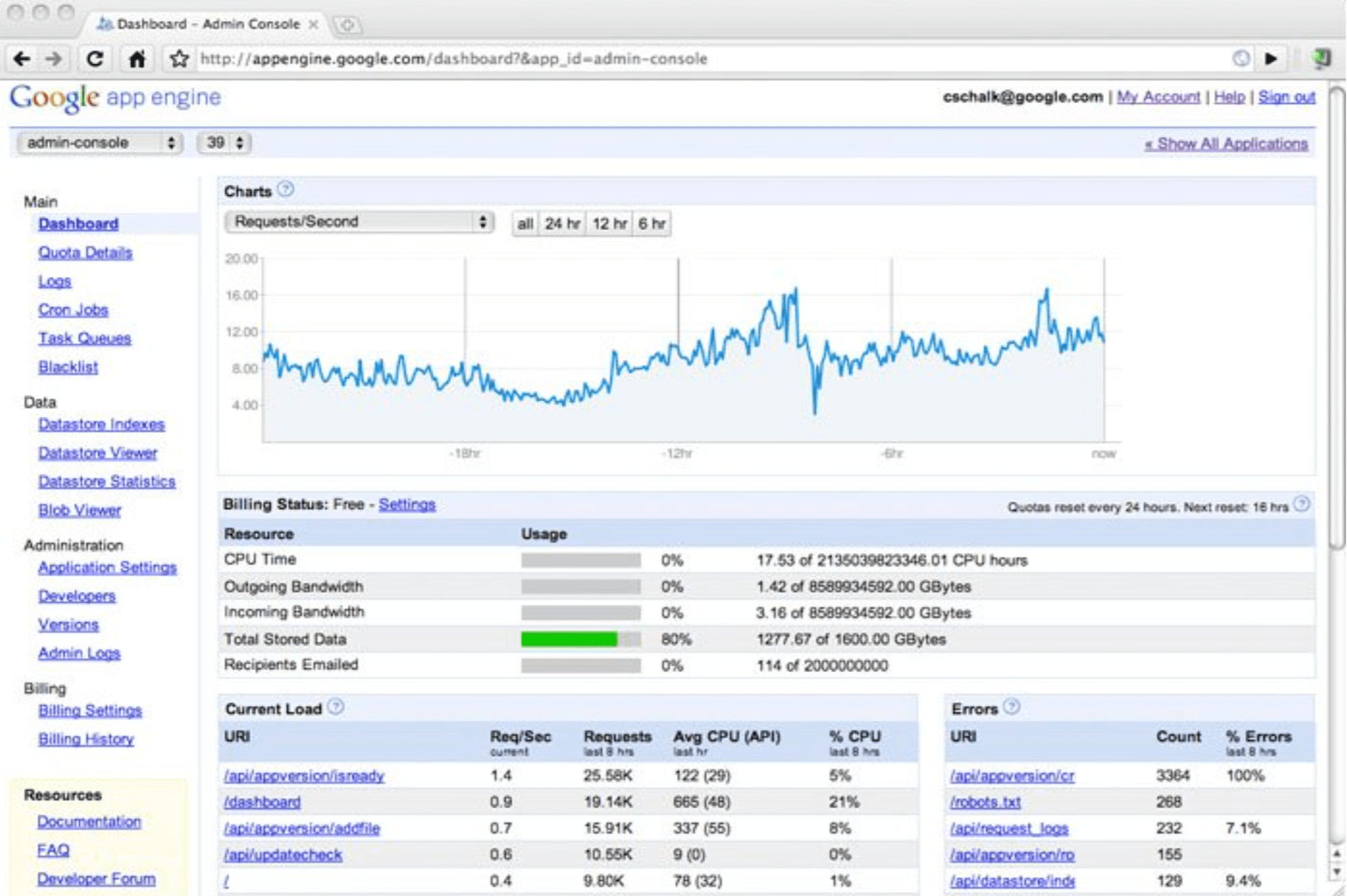Click the Google app engine logo
The height and width of the screenshot is (896, 1347).
coord(115,97)
